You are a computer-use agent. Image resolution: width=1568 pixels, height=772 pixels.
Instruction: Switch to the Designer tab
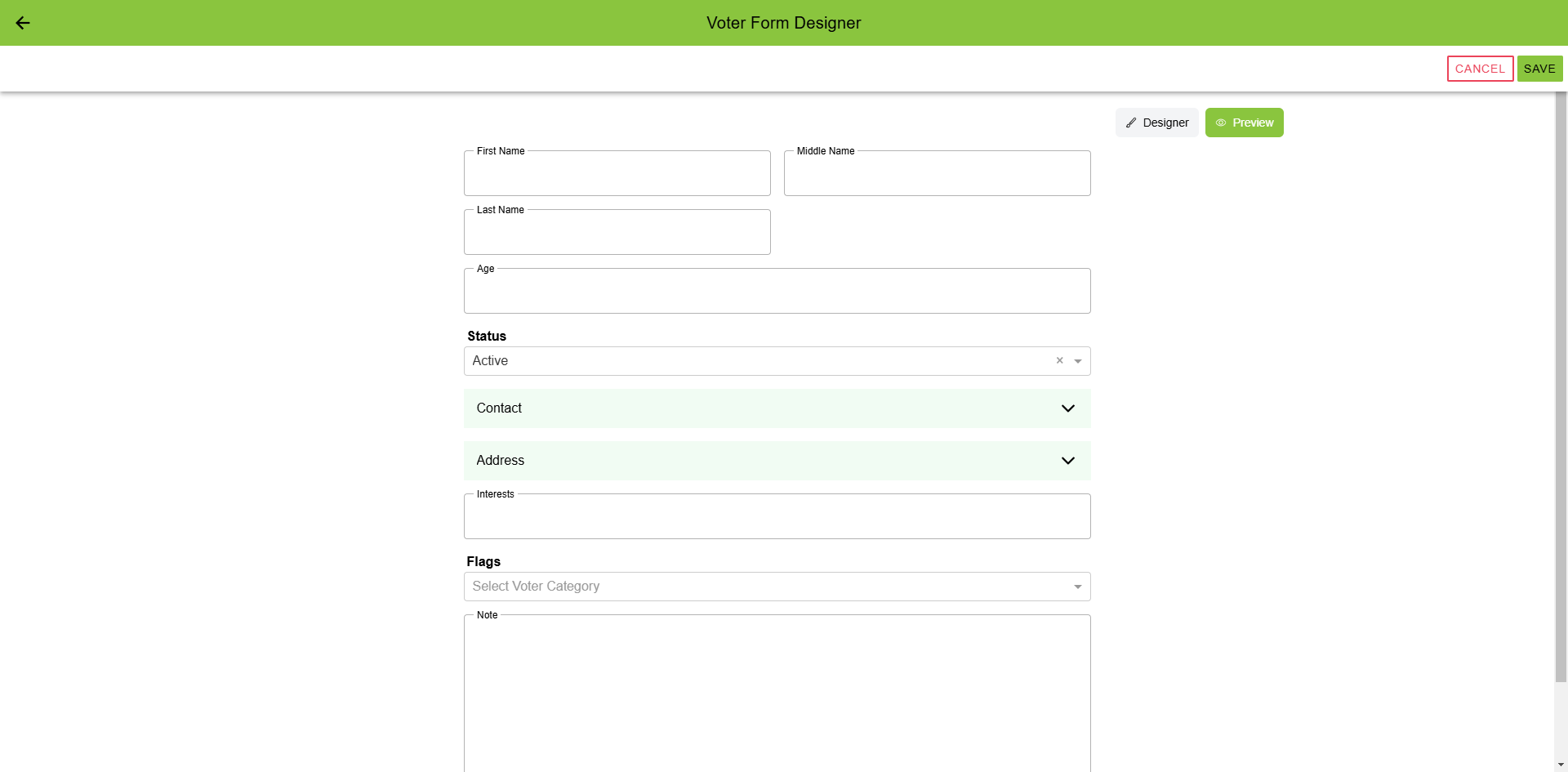[1156, 123]
